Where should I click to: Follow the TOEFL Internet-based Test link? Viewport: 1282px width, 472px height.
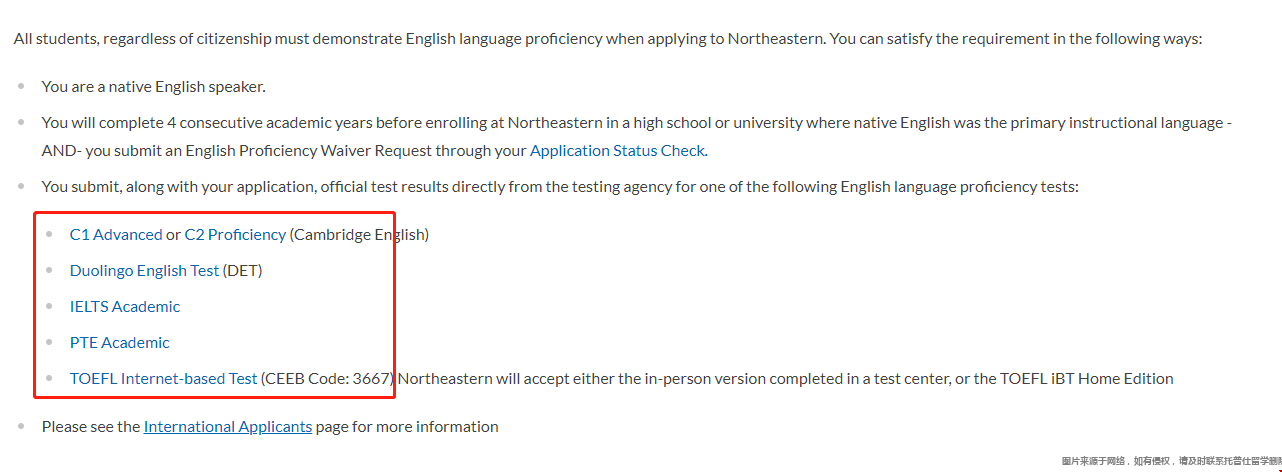click(163, 379)
